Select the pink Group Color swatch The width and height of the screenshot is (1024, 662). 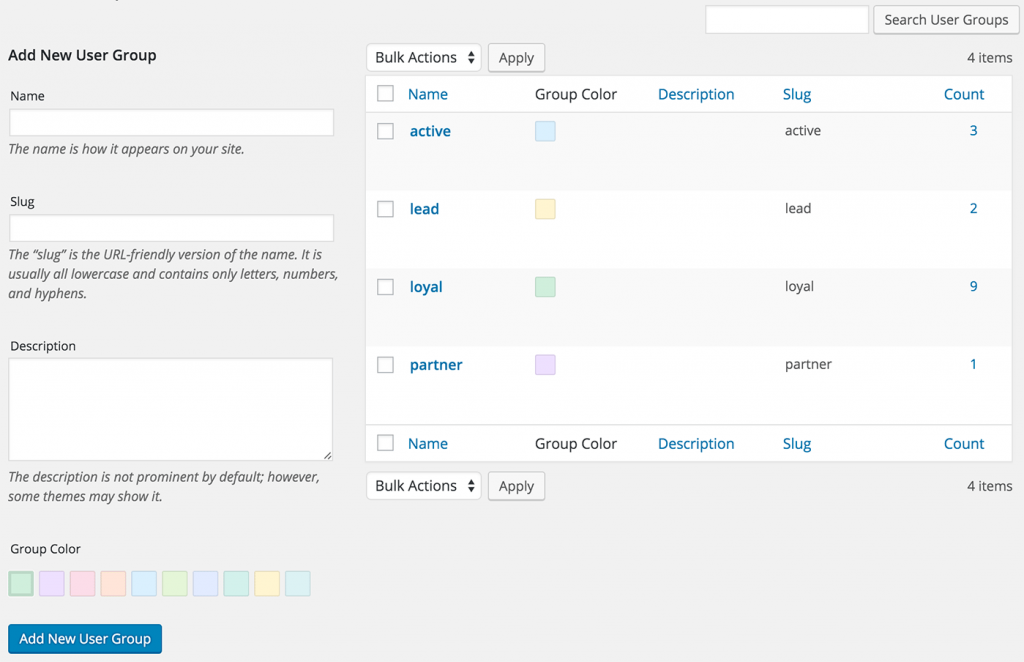(82, 583)
